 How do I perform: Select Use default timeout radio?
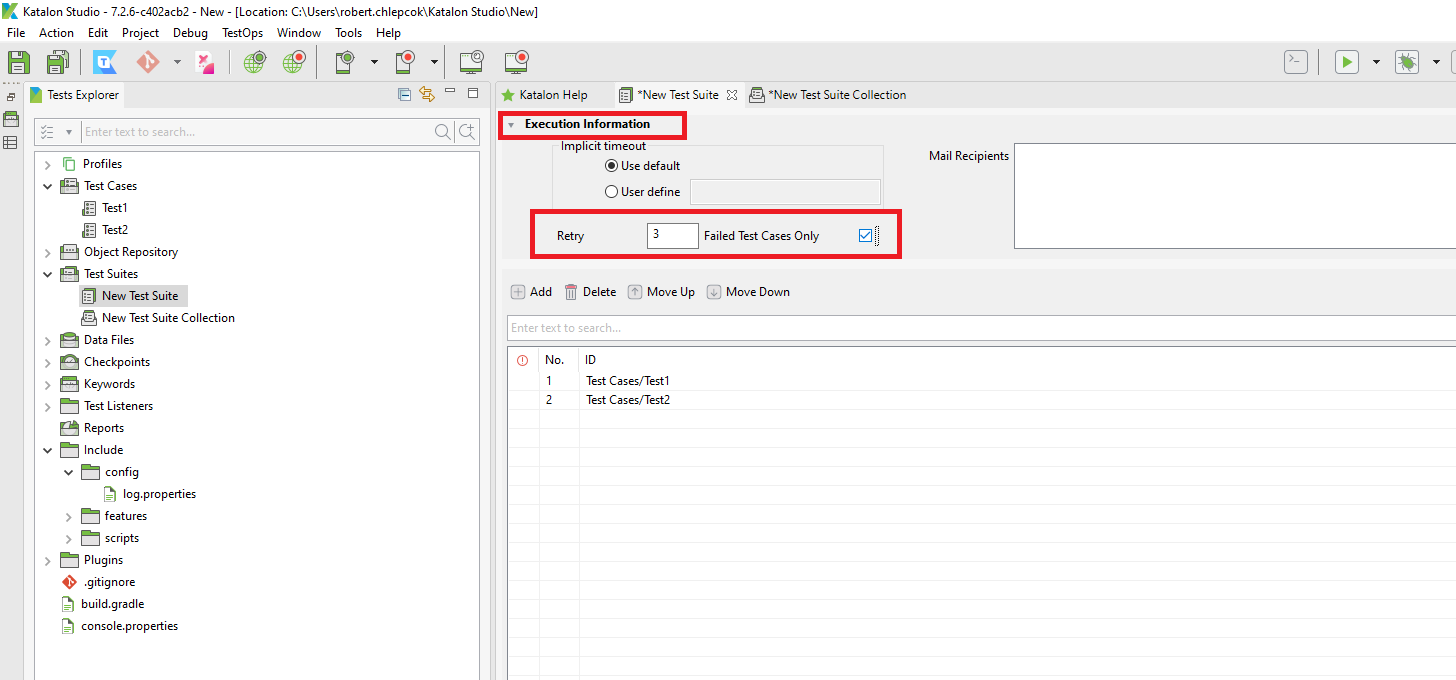pyautogui.click(x=612, y=166)
